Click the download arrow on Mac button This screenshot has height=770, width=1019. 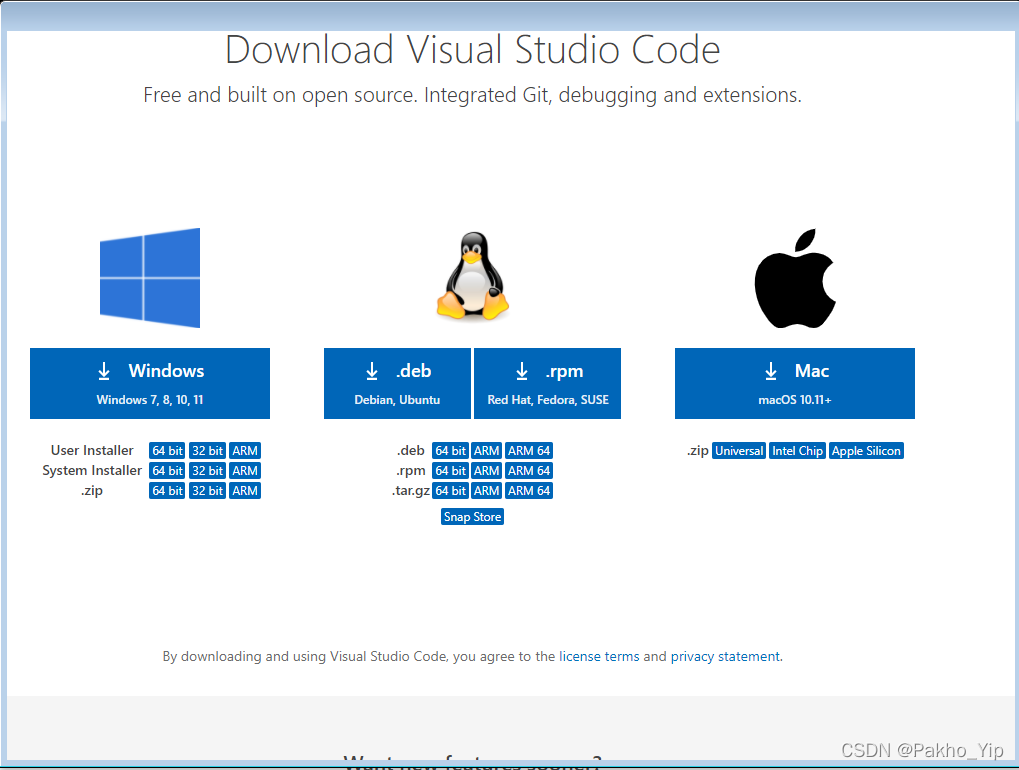tap(771, 371)
